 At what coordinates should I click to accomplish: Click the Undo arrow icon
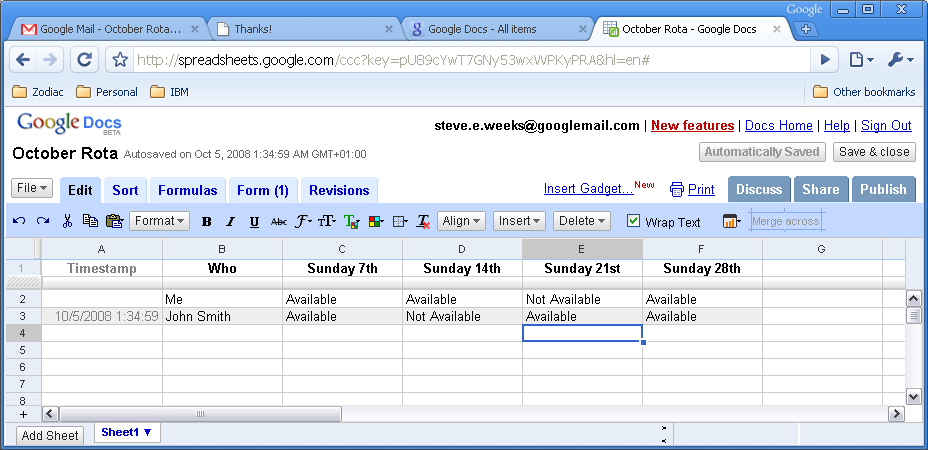click(x=19, y=221)
